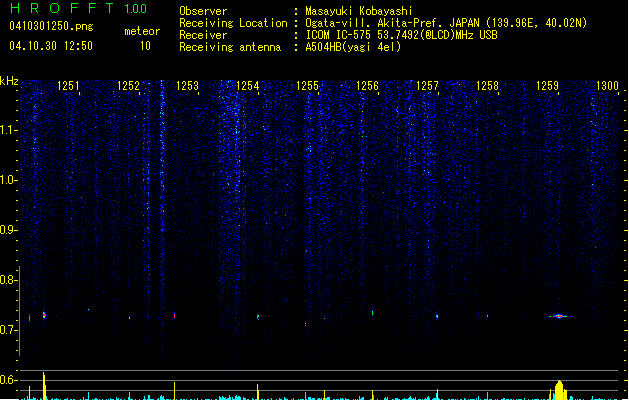Screen dimensions: 629x400
Task: Click the Observer label
Action: (x=203, y=11)
